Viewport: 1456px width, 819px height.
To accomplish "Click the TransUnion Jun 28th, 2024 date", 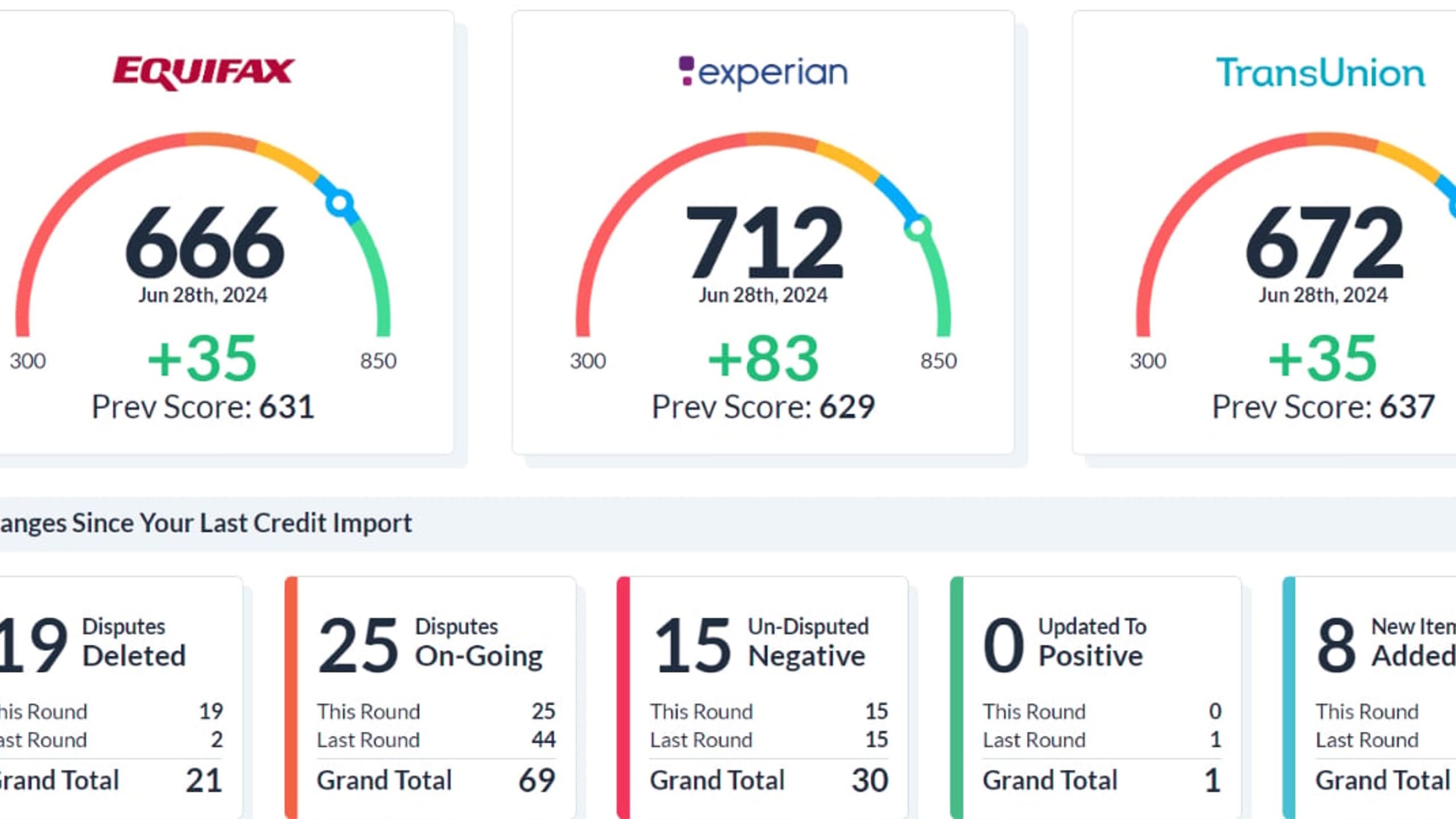I will point(1323,295).
